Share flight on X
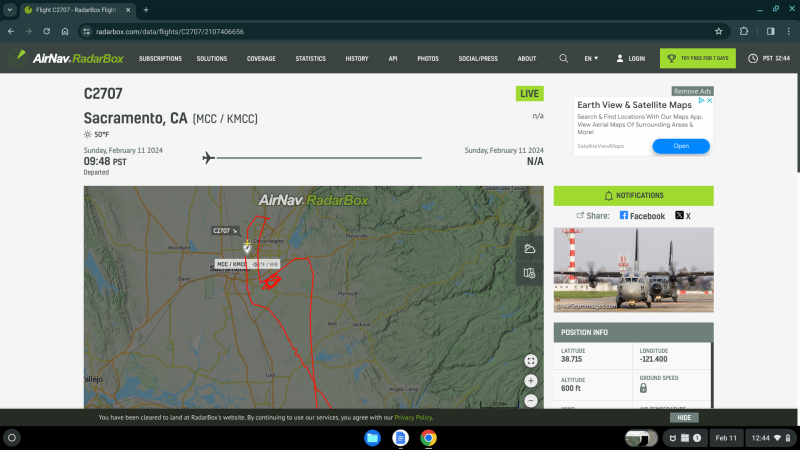800x450 pixels. pyautogui.click(x=683, y=216)
